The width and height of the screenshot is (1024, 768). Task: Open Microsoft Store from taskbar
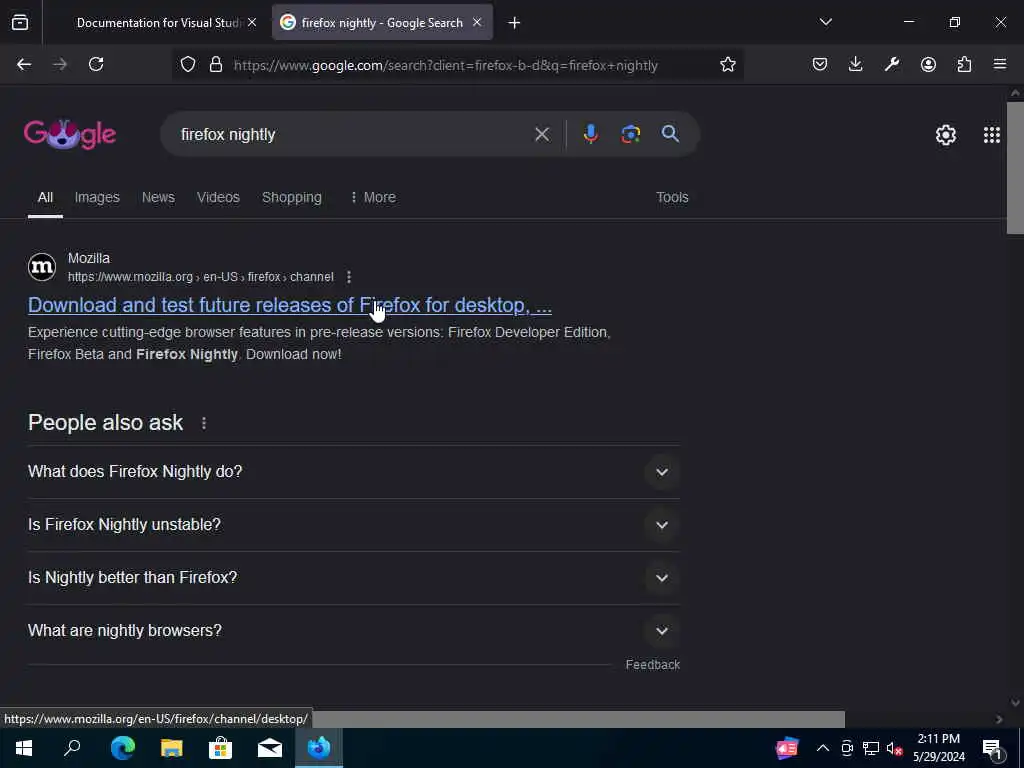221,748
